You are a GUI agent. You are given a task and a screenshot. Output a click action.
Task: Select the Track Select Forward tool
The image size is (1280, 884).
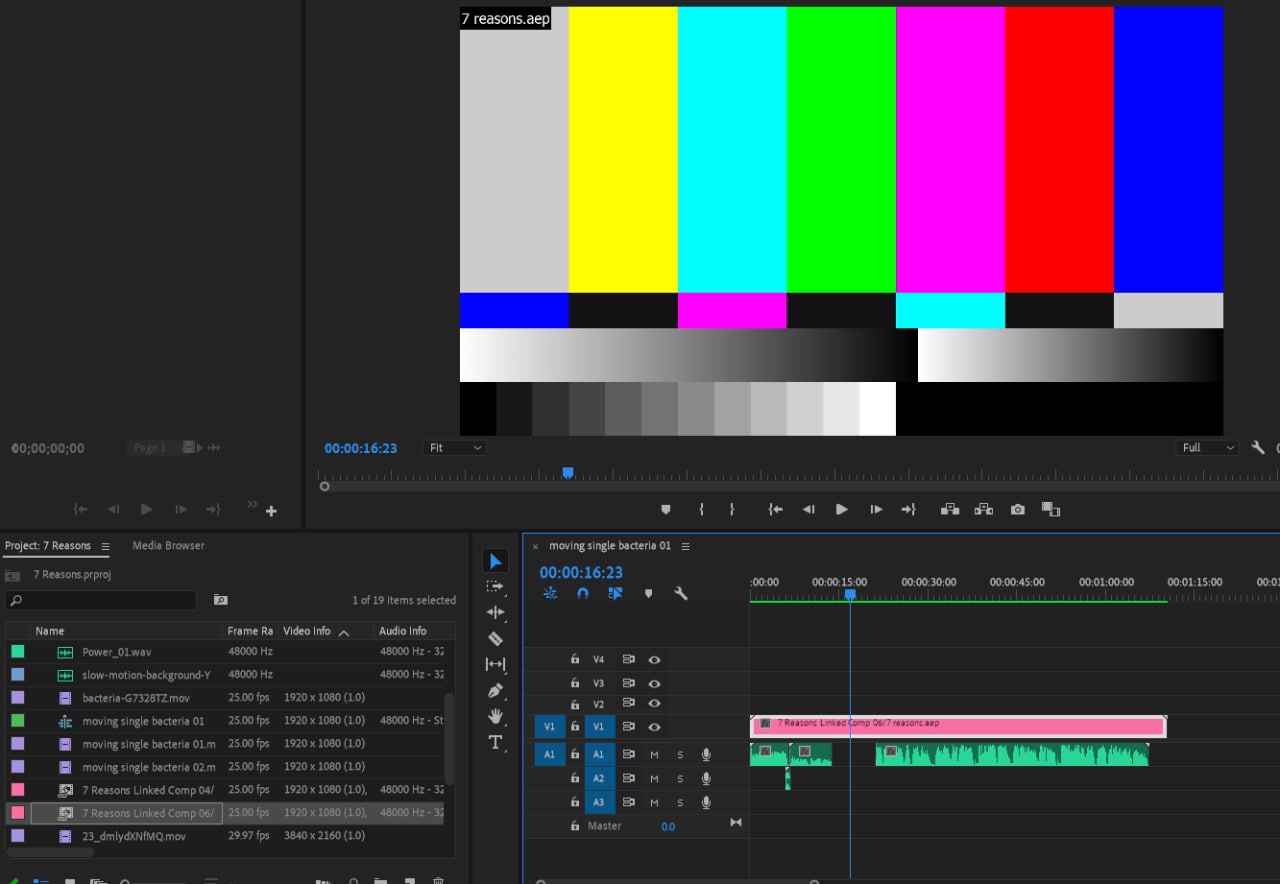click(x=495, y=587)
